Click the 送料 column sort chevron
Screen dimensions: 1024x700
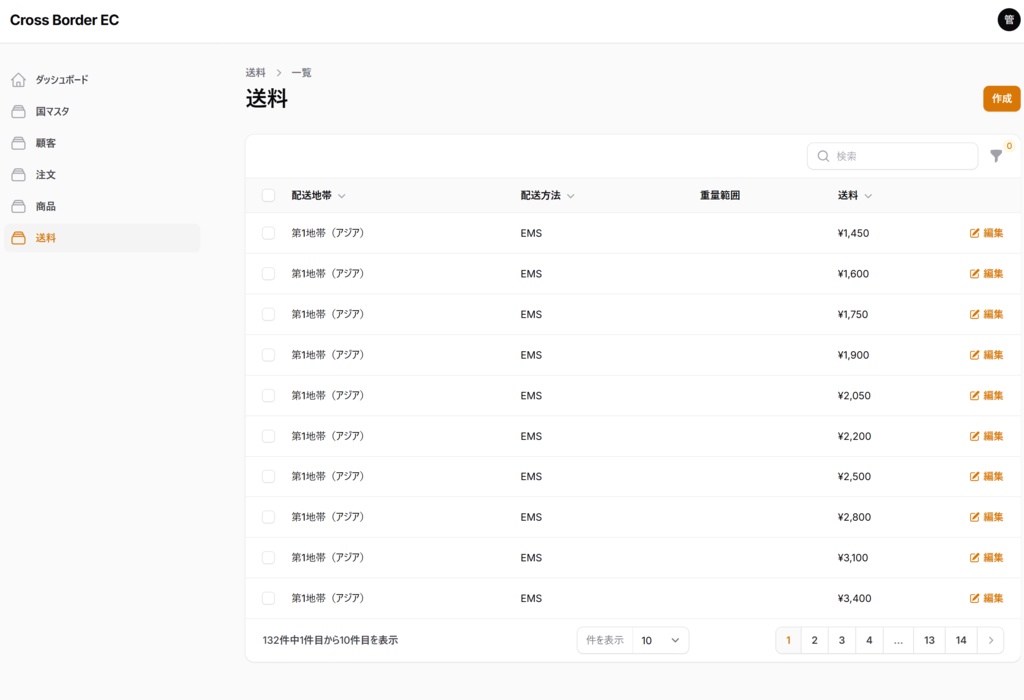pyautogui.click(x=868, y=195)
